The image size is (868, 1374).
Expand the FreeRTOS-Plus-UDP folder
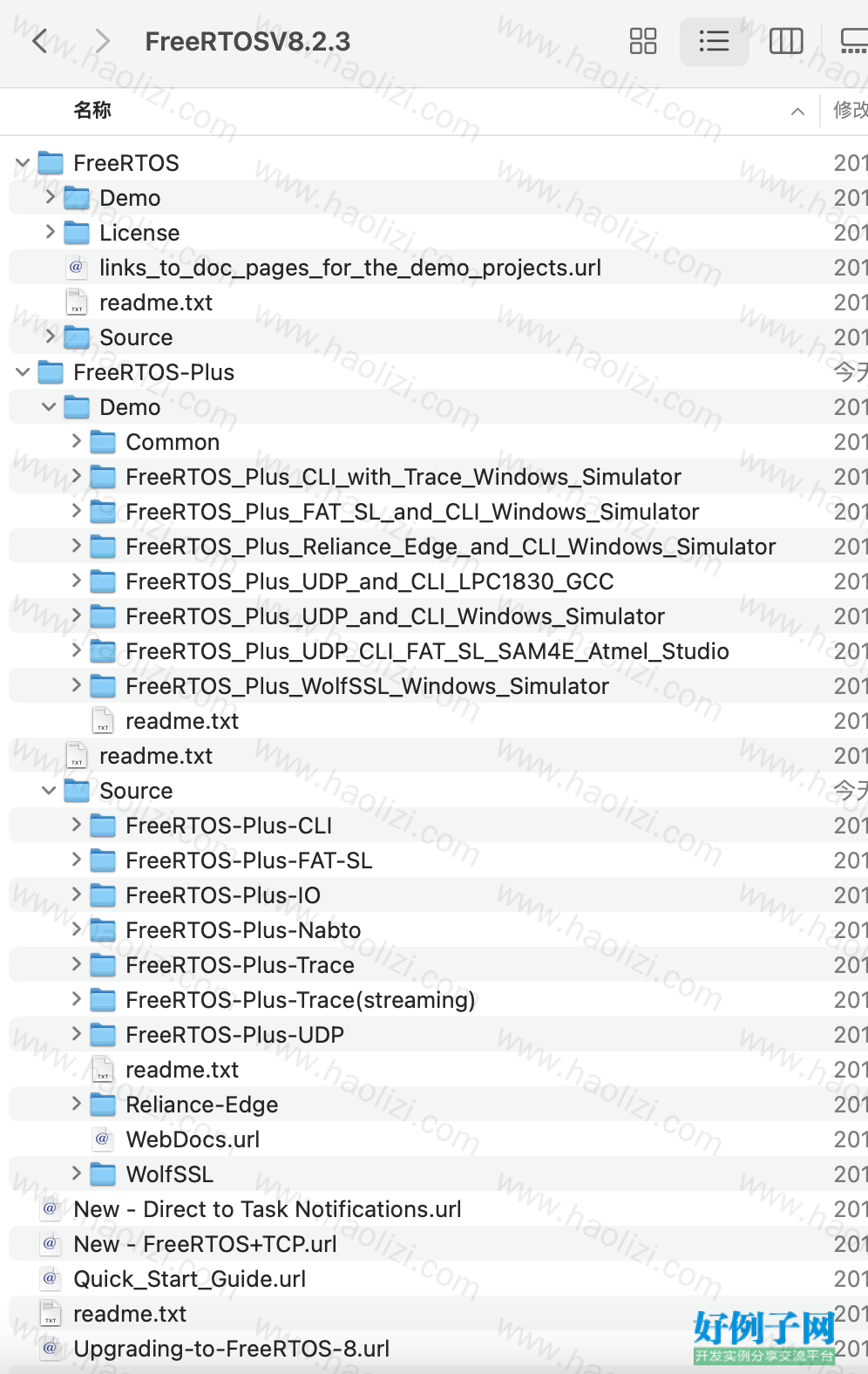click(x=76, y=1034)
